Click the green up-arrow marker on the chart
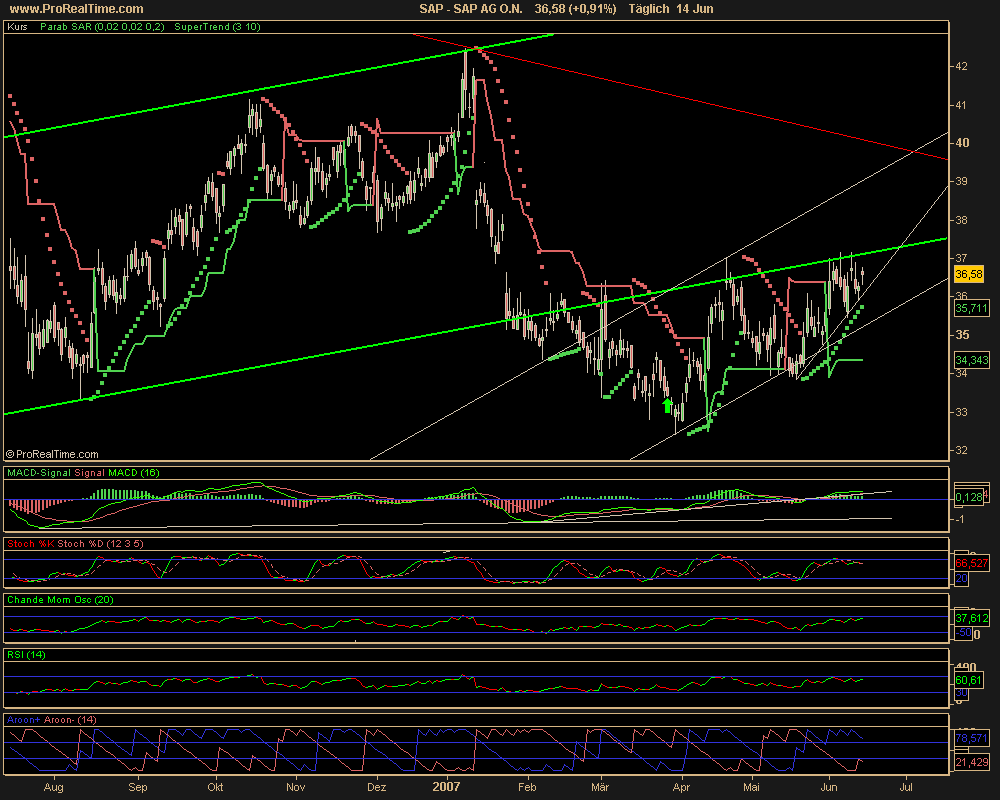 click(x=668, y=405)
